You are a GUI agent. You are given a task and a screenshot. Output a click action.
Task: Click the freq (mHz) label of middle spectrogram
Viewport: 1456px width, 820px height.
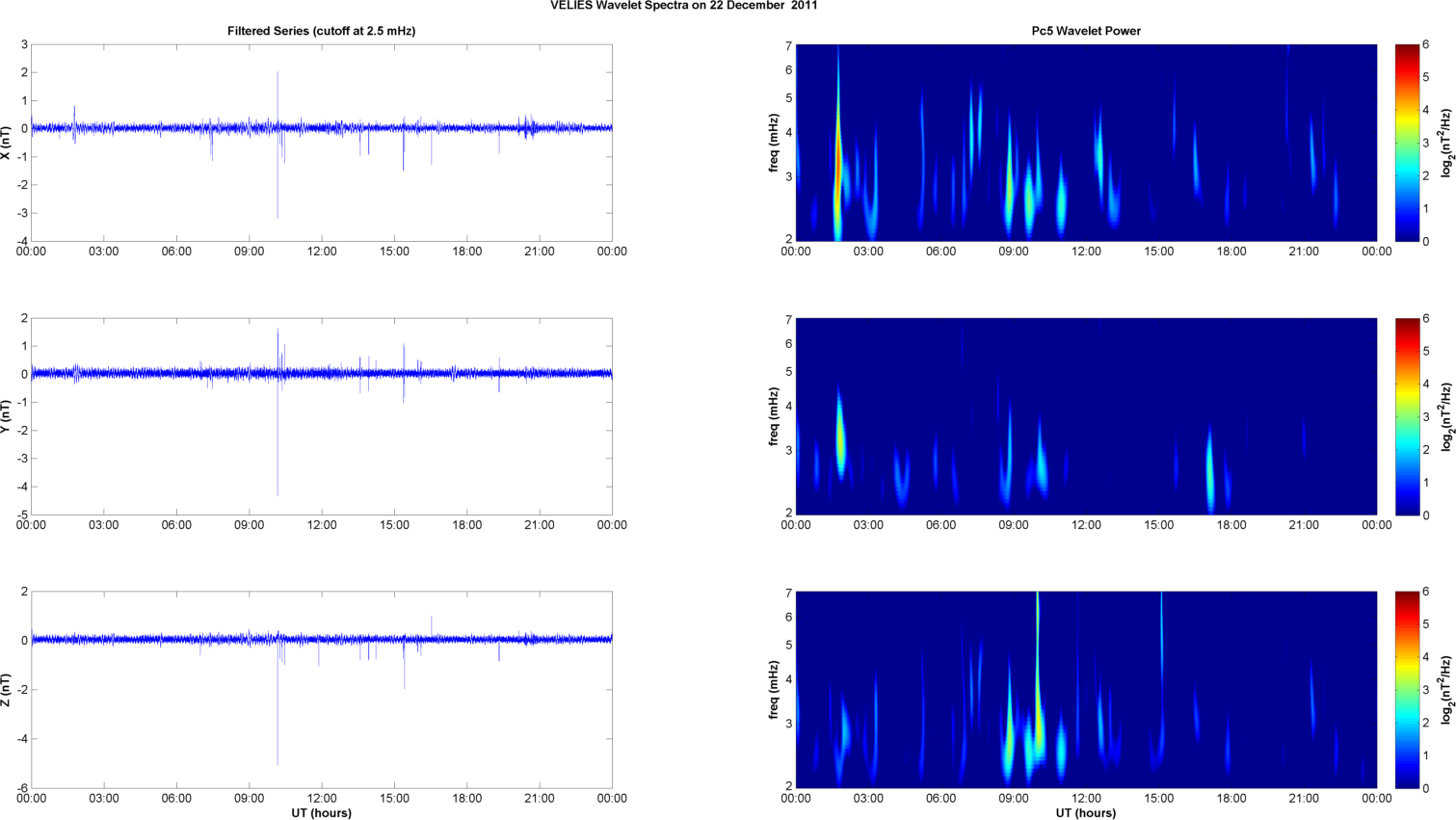point(774,416)
